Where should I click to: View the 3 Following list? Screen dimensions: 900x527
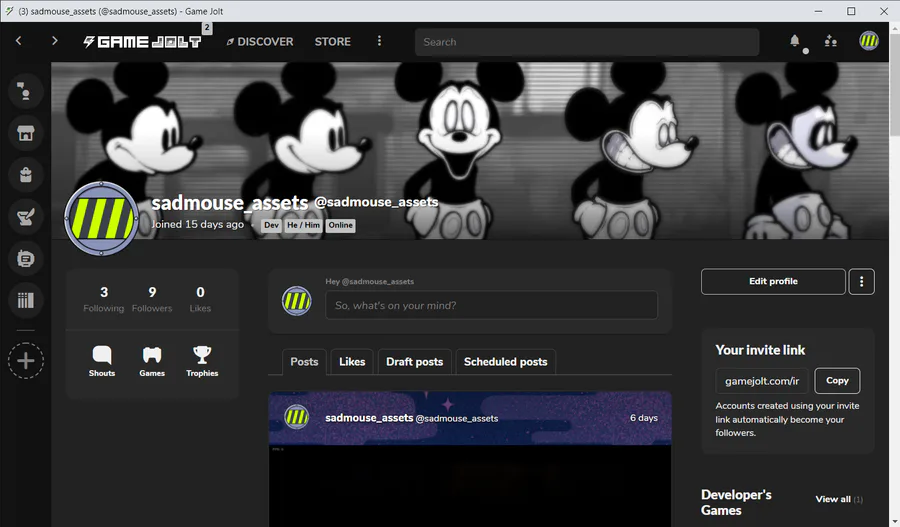(x=103, y=300)
